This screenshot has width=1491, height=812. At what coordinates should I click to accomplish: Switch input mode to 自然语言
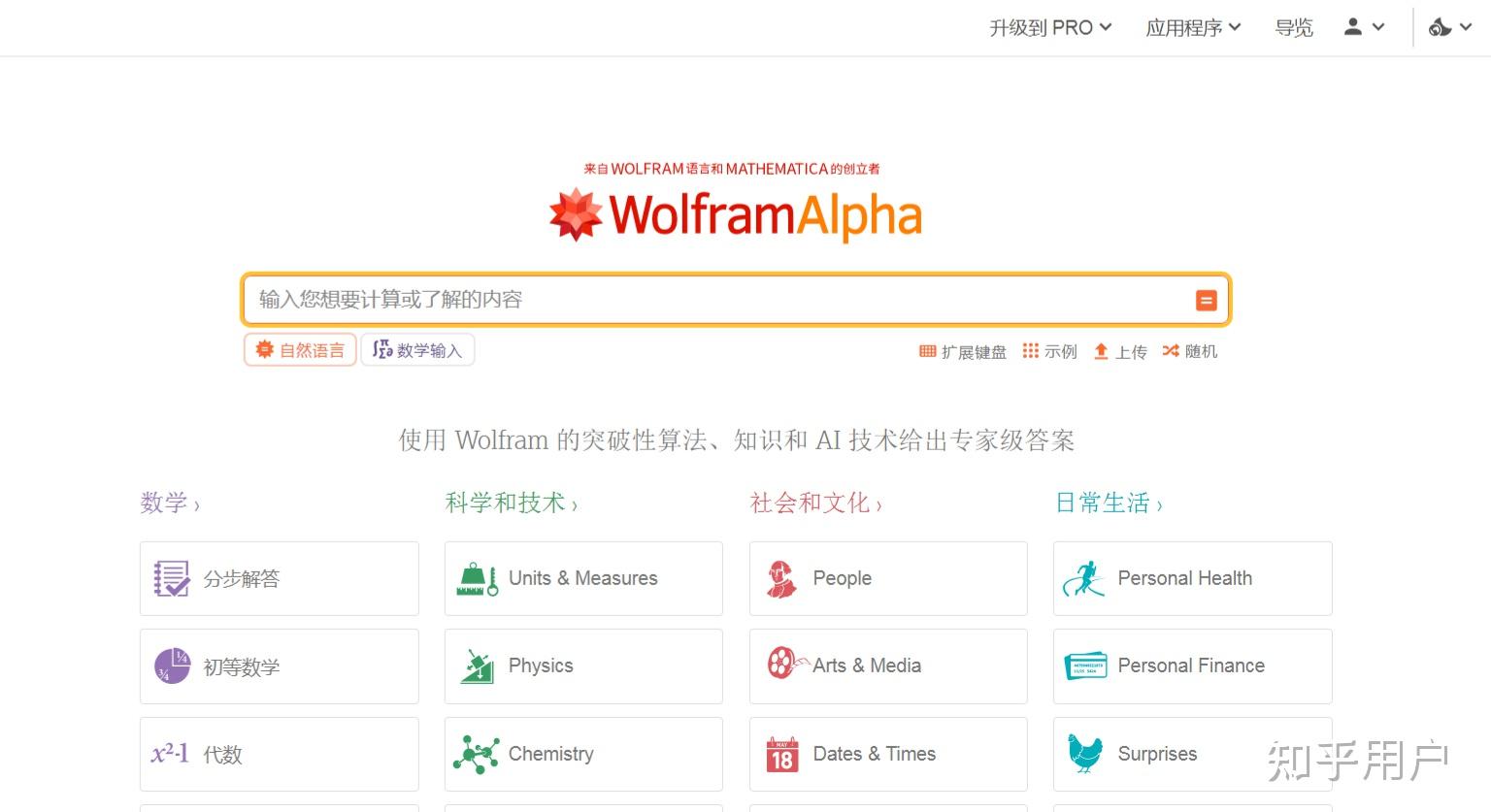pyautogui.click(x=299, y=349)
